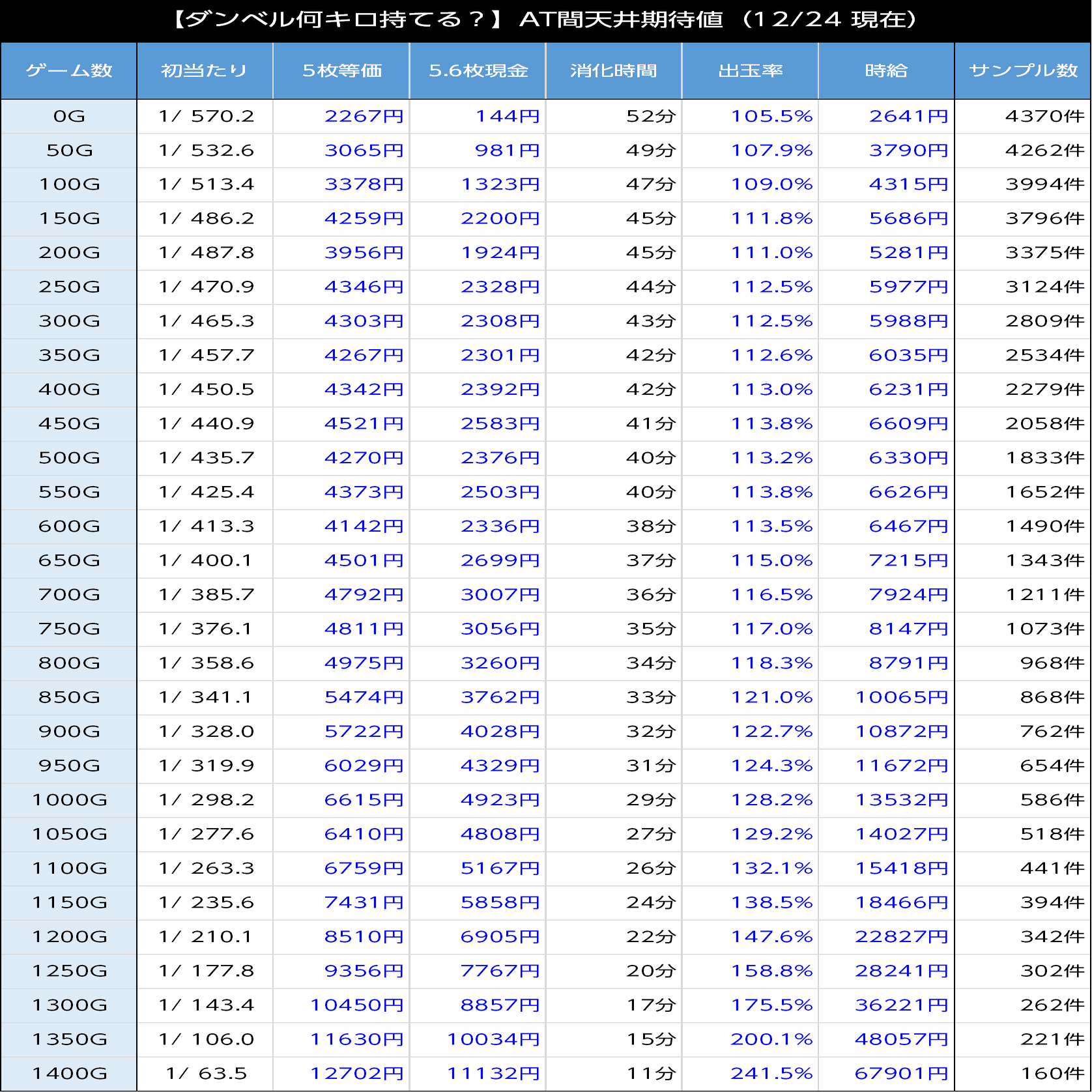Click the value 8857円

click(x=500, y=1005)
